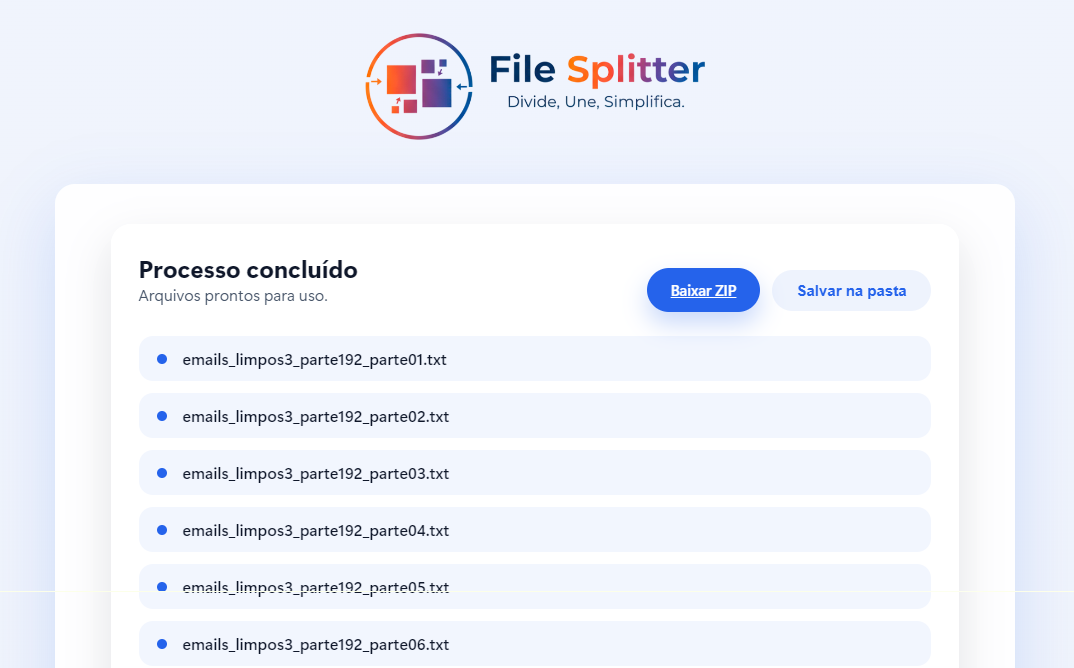Click the Baixar ZIP button
The height and width of the screenshot is (668, 1074).
pyautogui.click(x=703, y=289)
